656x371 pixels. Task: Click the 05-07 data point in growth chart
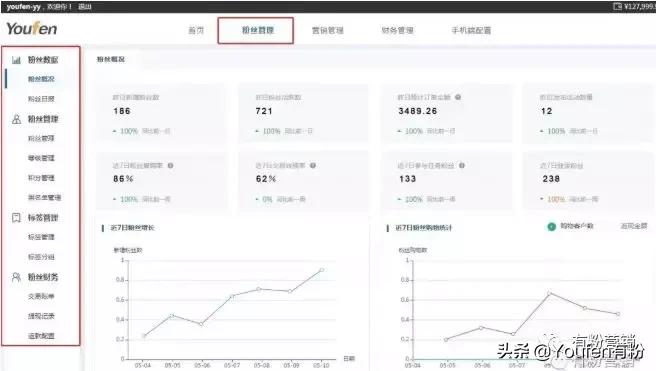(x=232, y=296)
